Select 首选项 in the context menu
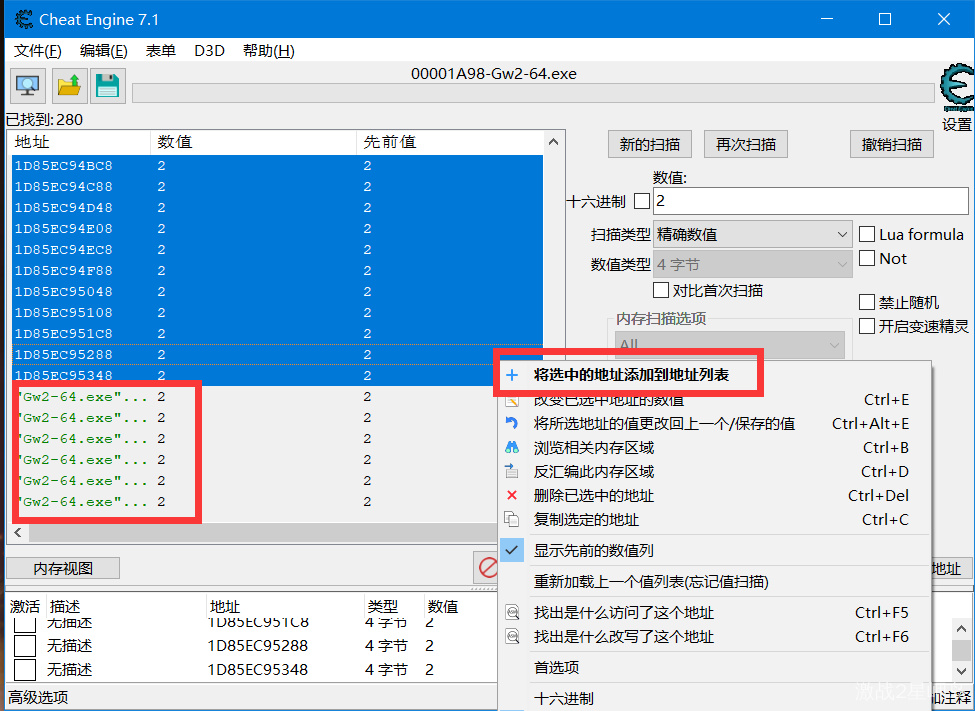Viewport: 975px width, 711px height. point(715,667)
